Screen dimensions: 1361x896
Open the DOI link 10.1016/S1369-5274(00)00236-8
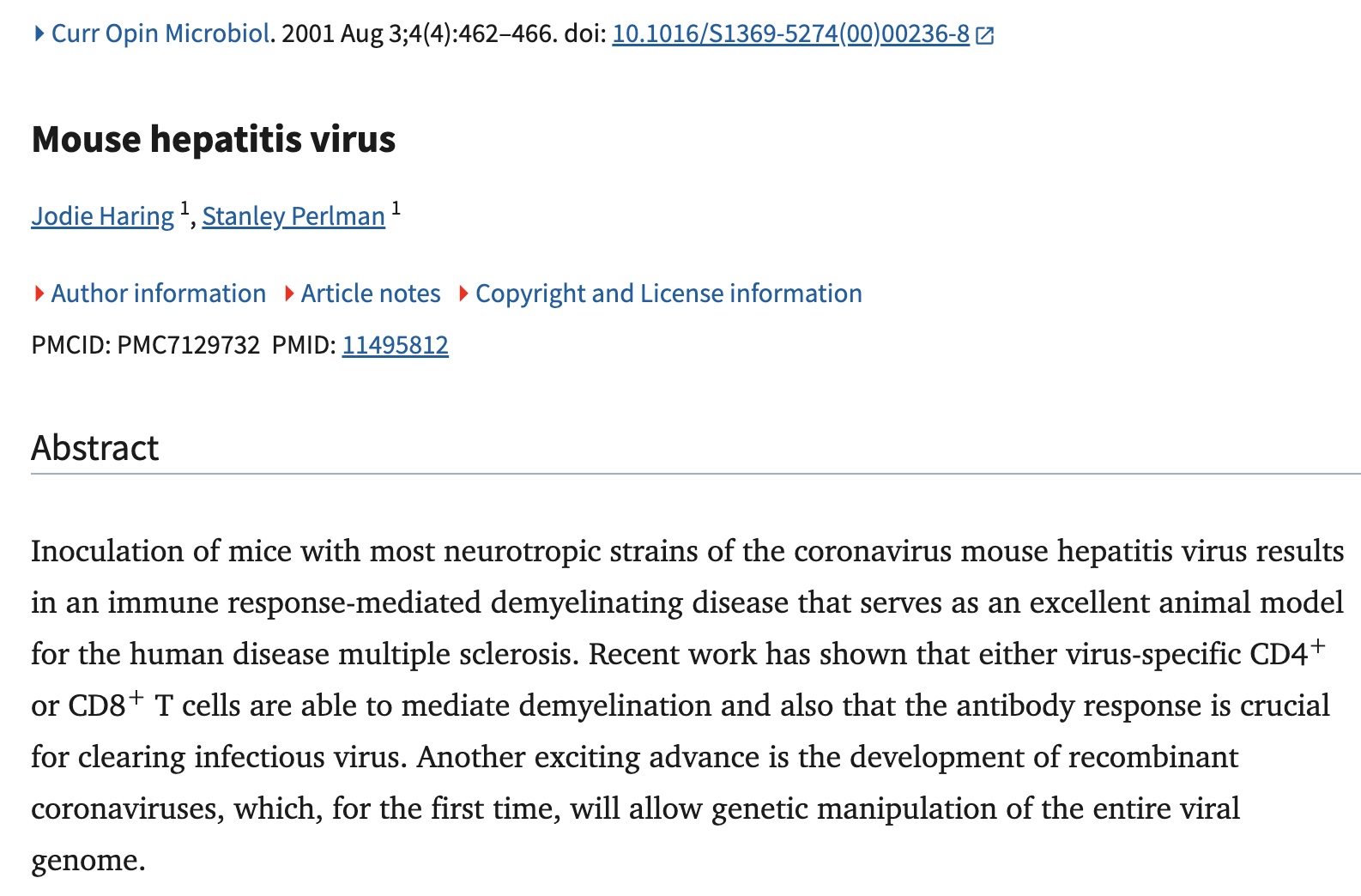[789, 34]
